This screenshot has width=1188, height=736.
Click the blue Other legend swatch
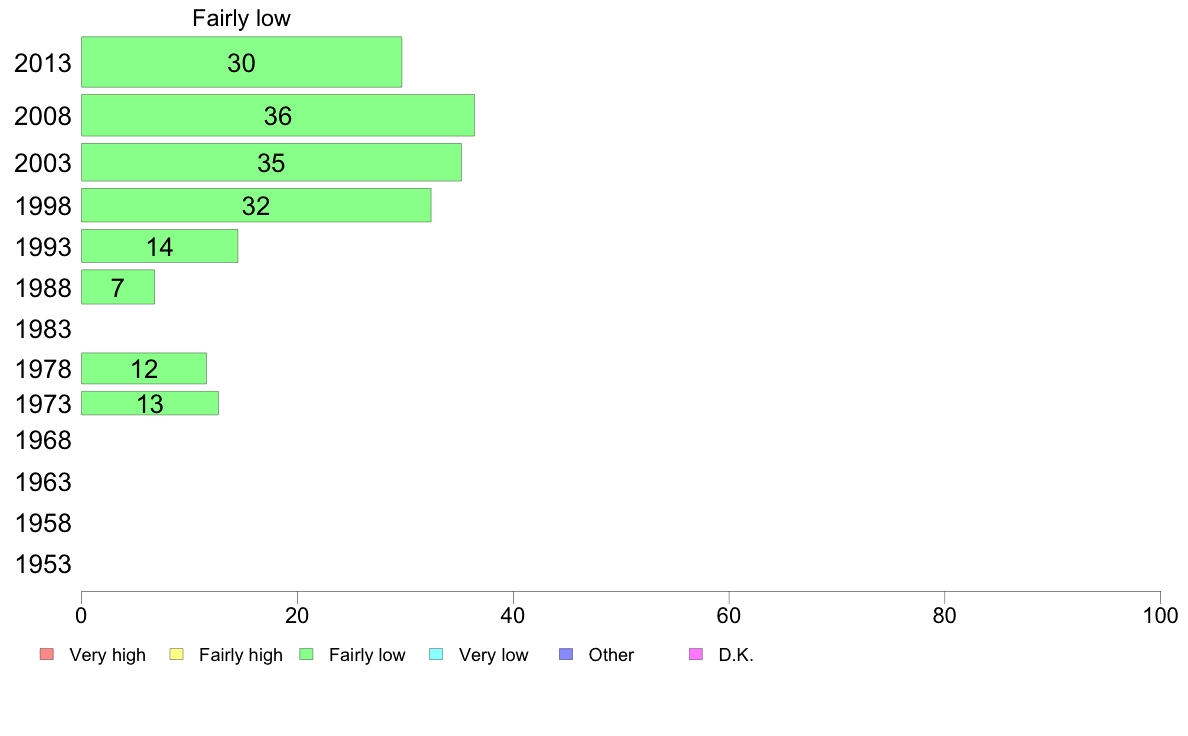tap(566, 654)
